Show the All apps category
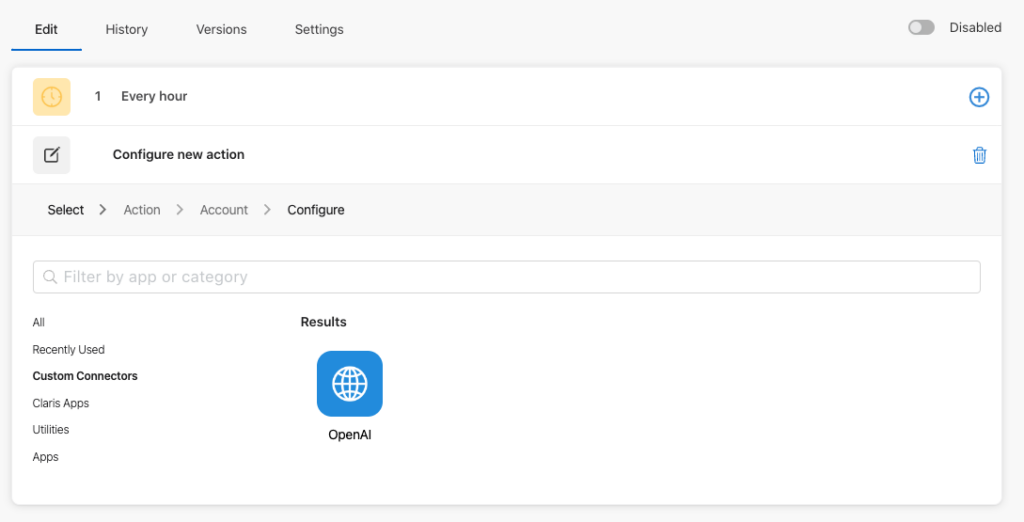 click(x=39, y=322)
